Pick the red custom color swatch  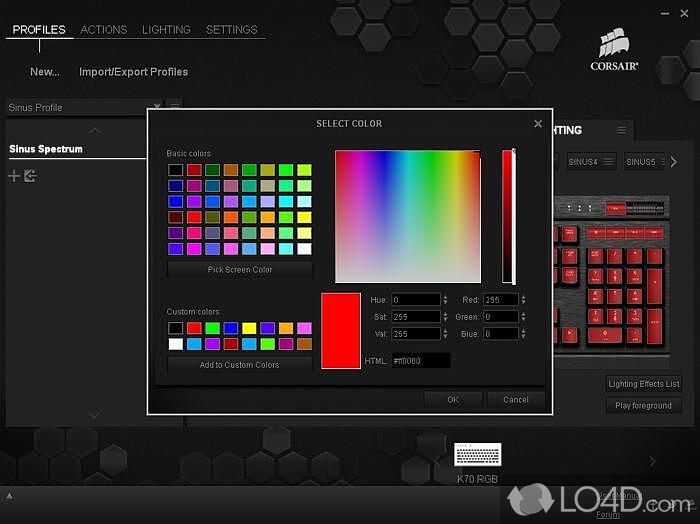click(x=194, y=328)
